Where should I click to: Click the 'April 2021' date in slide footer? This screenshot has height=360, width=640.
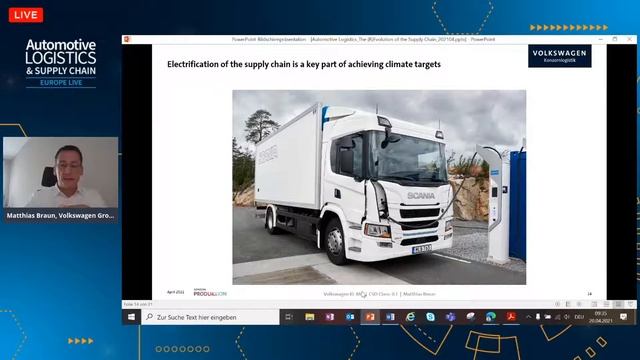[x=176, y=292]
